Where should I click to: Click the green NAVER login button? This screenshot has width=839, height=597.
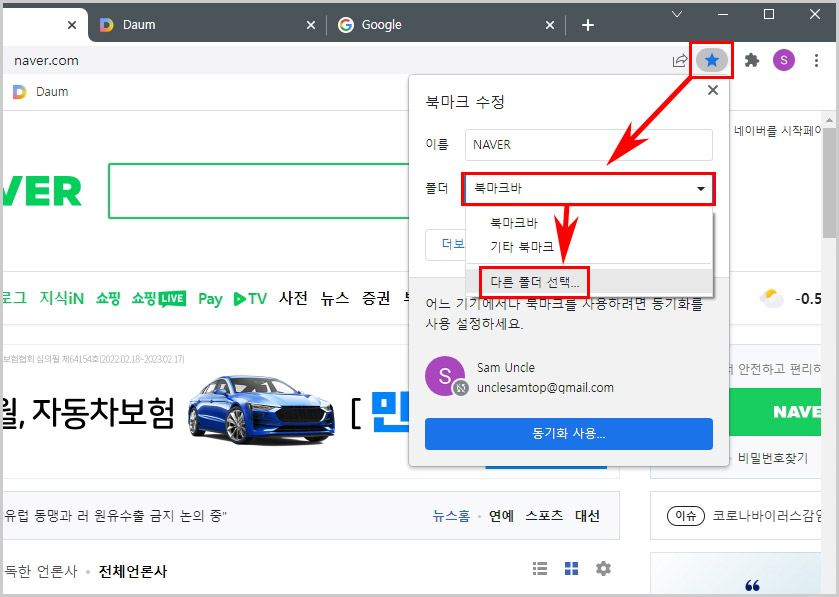(x=775, y=412)
